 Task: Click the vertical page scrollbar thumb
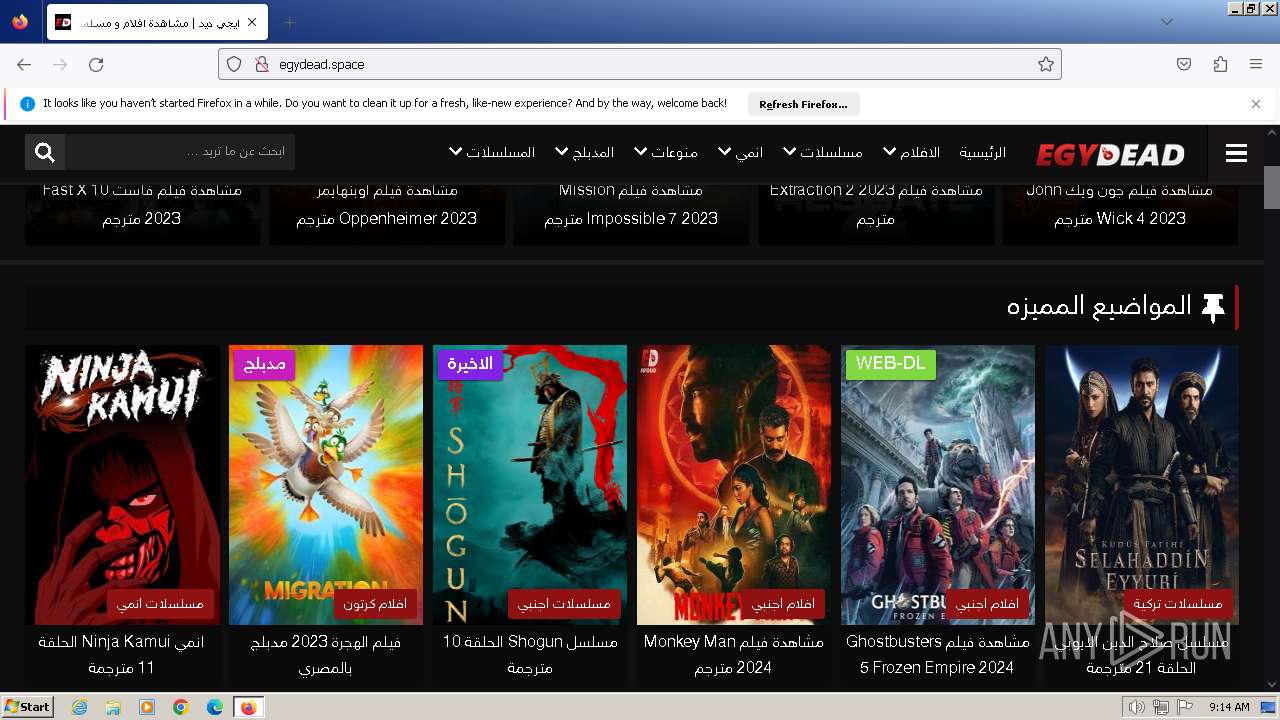(1271, 187)
